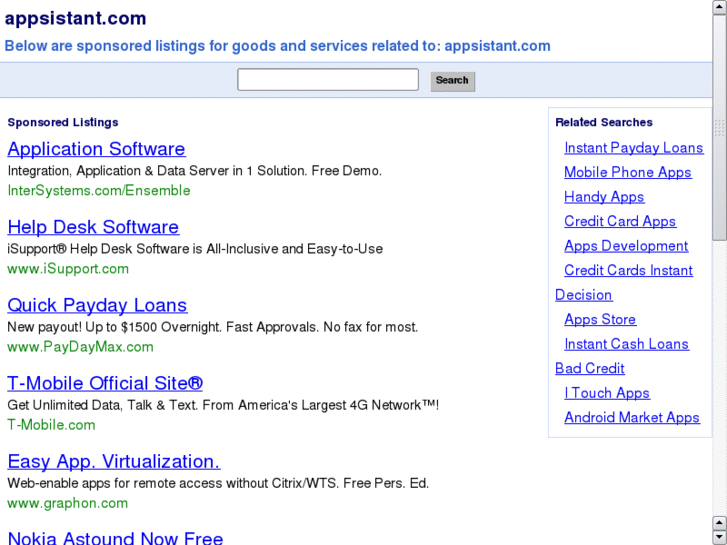Click the Sponsored Listings heading

(x=63, y=122)
